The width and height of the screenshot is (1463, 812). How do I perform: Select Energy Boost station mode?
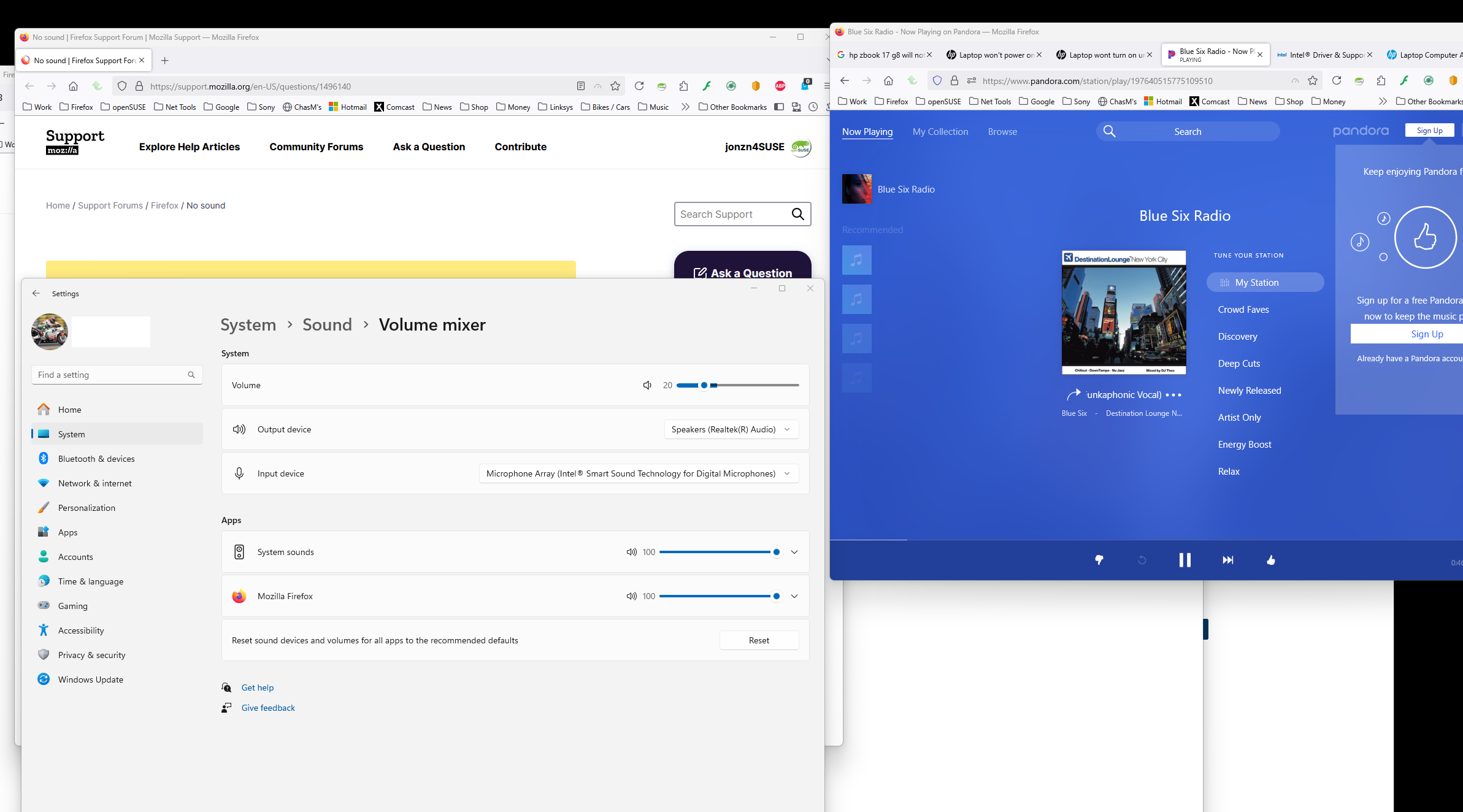(1245, 445)
